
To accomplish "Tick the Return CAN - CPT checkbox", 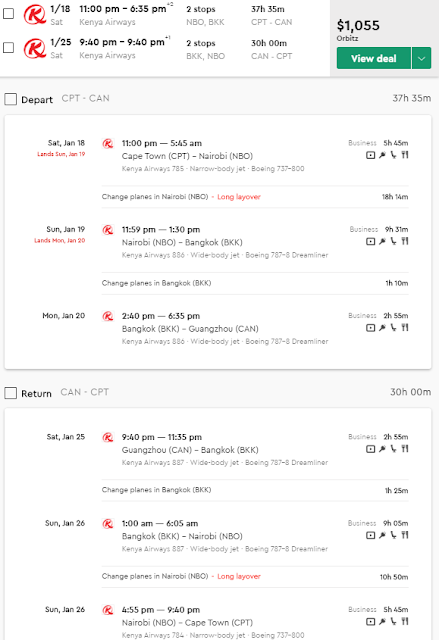I will 11,393.
